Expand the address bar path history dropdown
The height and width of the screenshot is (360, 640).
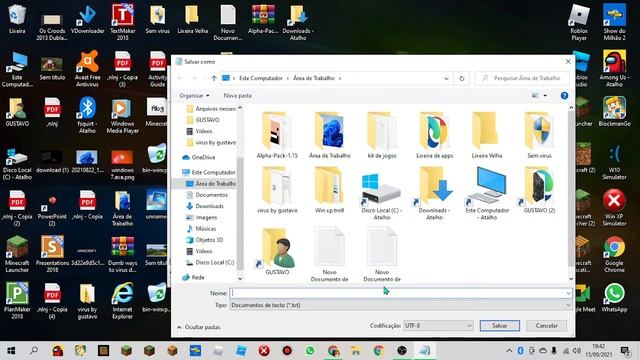[x=446, y=78]
